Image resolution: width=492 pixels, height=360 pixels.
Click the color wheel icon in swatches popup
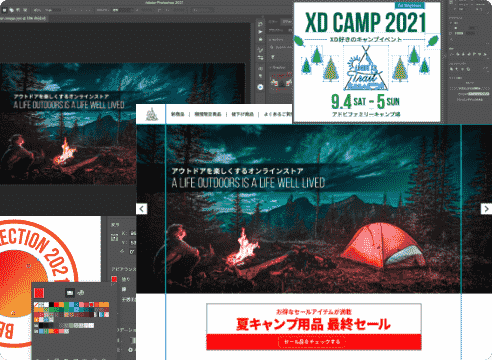[80, 293]
